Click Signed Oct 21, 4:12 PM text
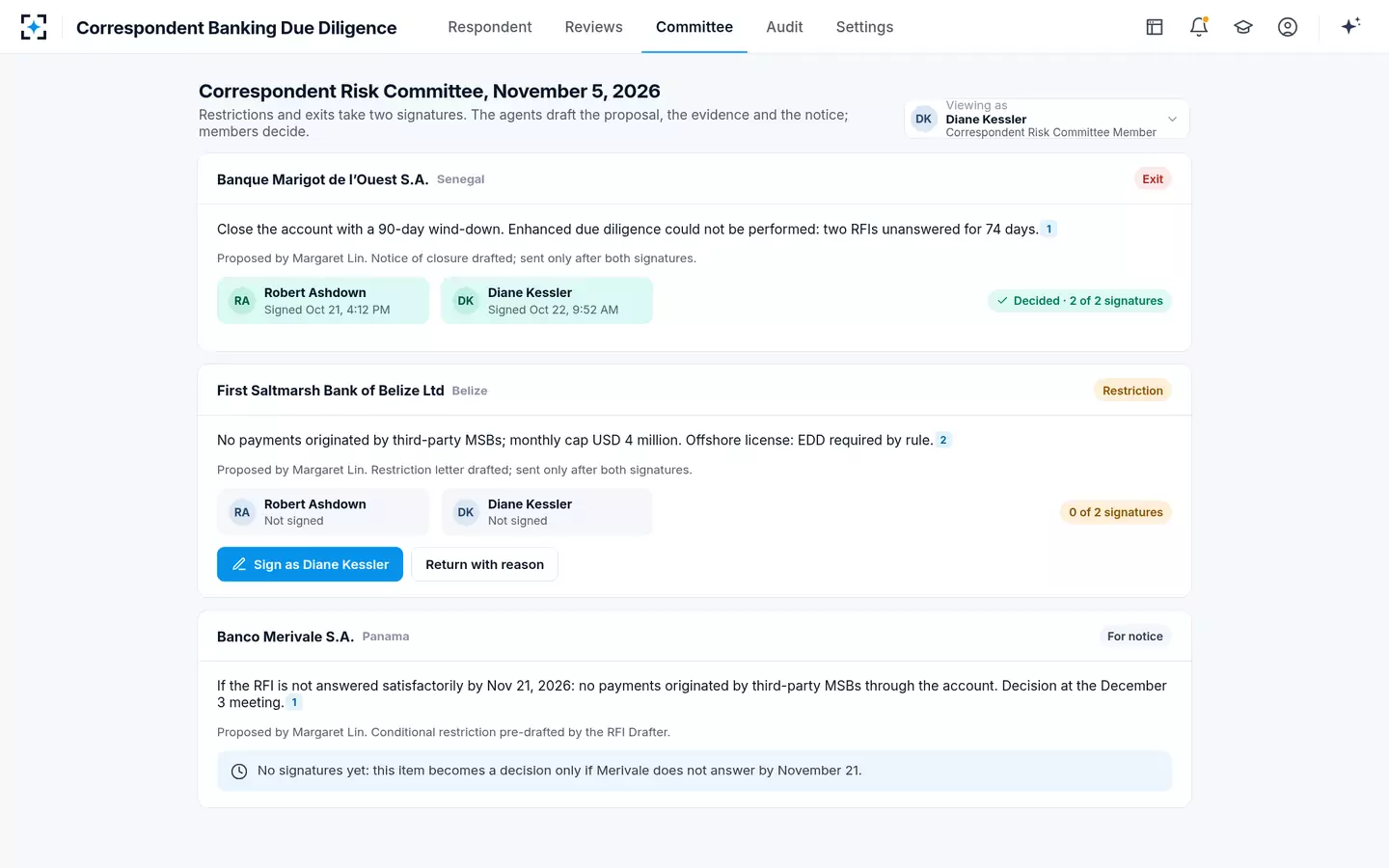Screen dimensions: 1389x868 (327, 310)
